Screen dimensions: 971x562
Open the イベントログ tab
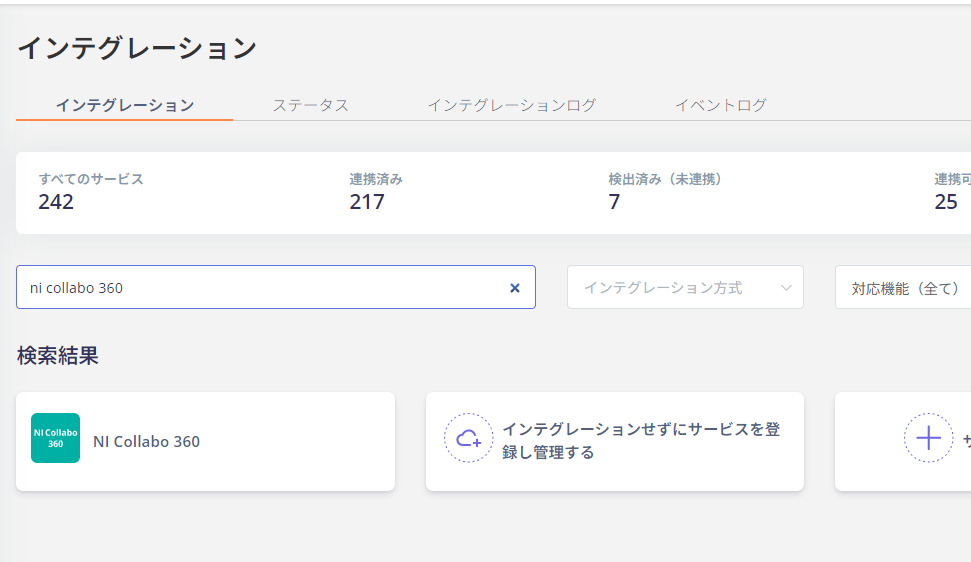click(721, 105)
